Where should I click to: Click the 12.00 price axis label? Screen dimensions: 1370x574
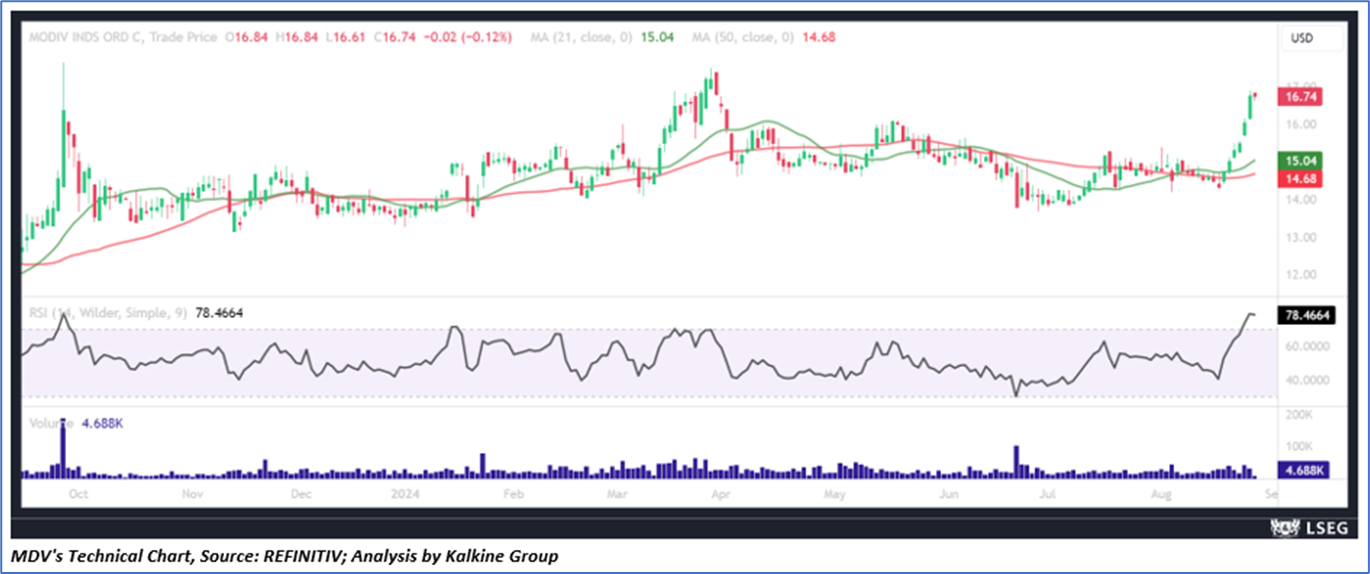tap(1300, 275)
